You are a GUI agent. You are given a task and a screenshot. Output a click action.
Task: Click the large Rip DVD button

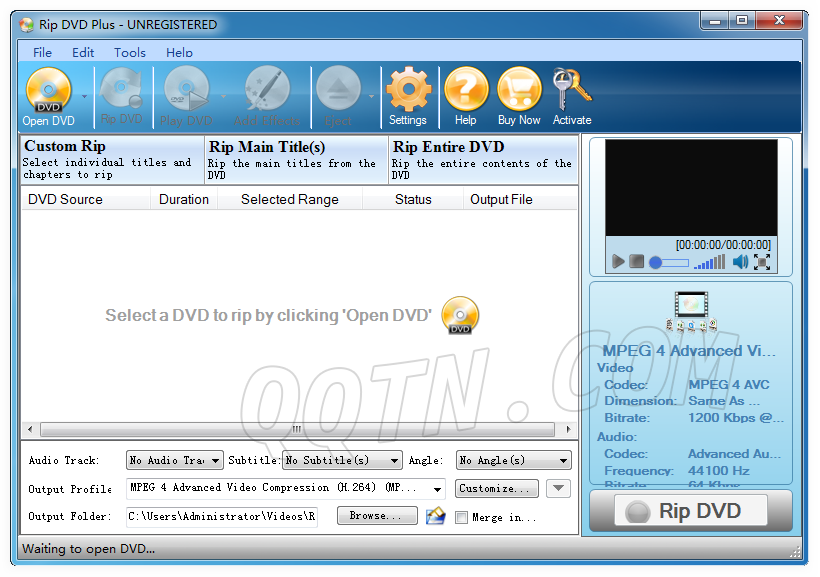(690, 511)
